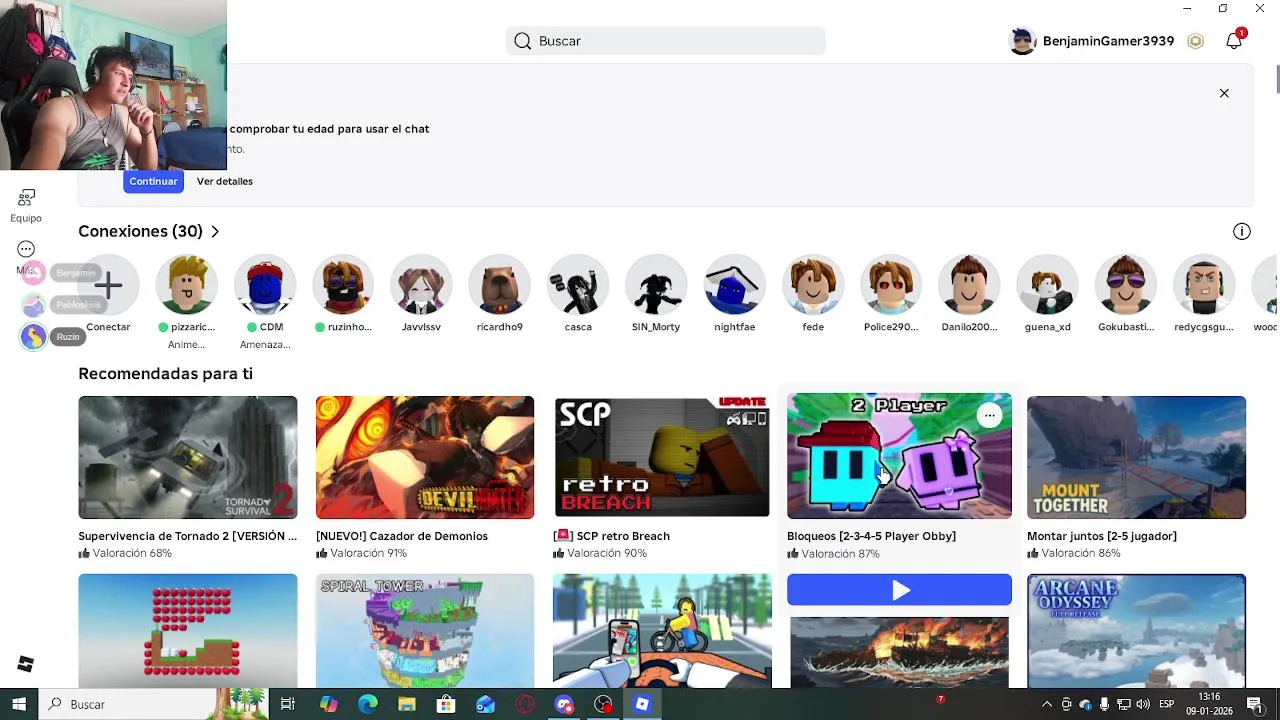Open fede connection avatar
Viewport: 1280px width, 720px height.
click(813, 286)
